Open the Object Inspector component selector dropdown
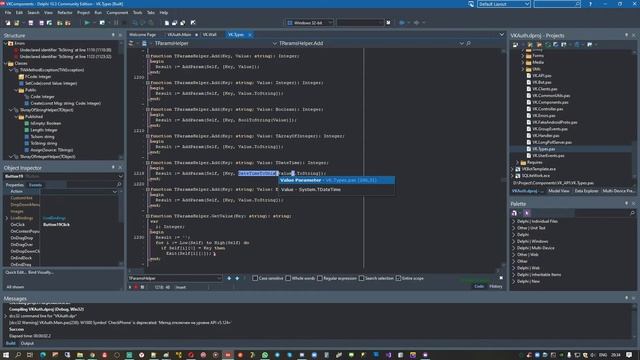The width and height of the screenshot is (640, 360). click(x=120, y=176)
